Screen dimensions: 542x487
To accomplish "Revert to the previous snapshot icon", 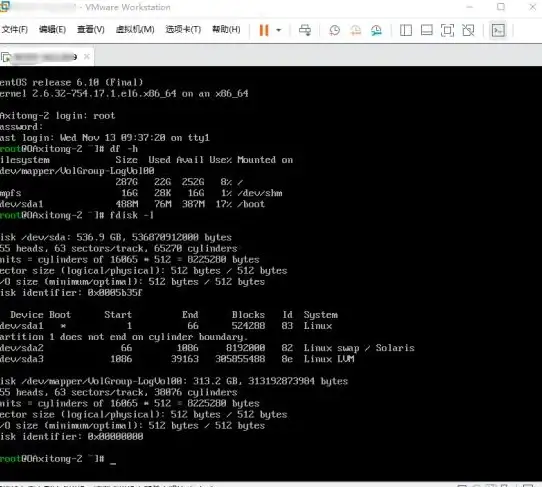I will tap(355, 30).
